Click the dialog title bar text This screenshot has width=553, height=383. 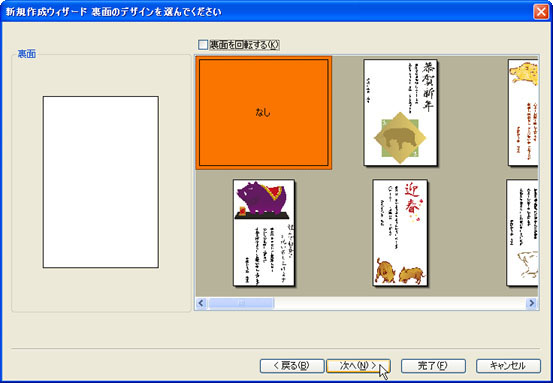coord(114,12)
